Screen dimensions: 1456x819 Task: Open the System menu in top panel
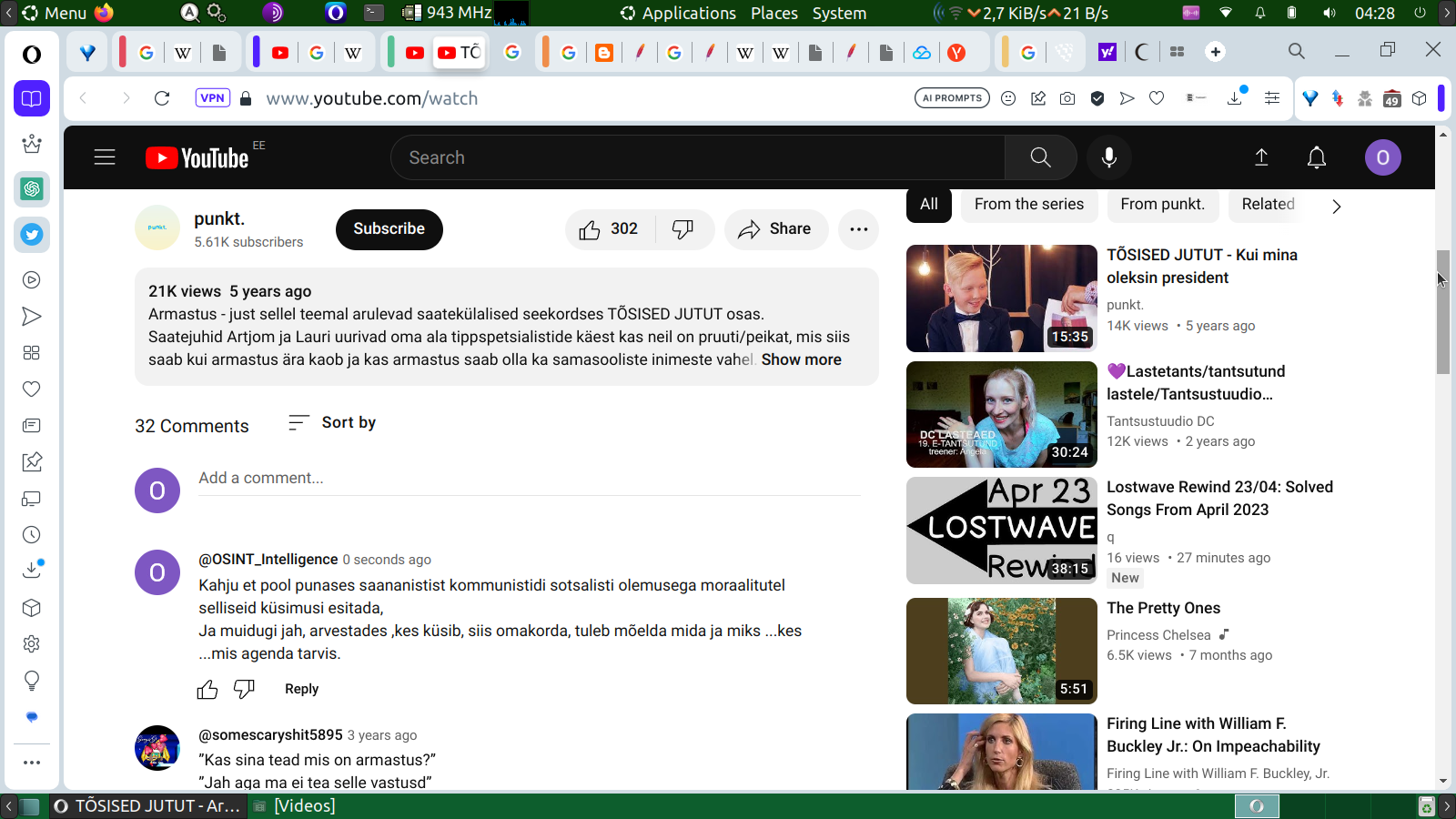(x=839, y=13)
